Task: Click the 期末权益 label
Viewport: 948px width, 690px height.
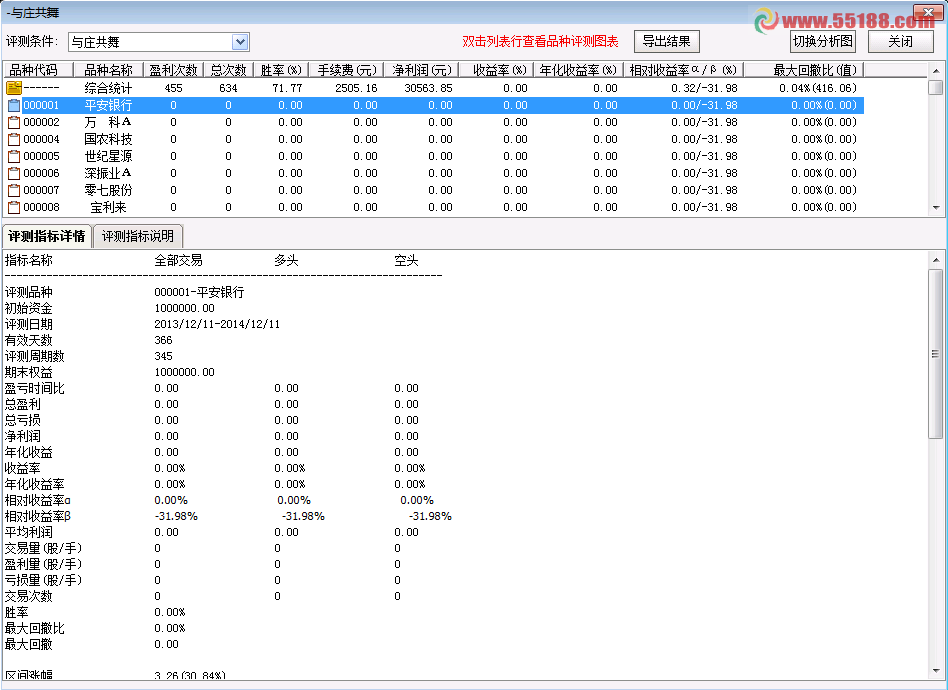Action: [28, 373]
